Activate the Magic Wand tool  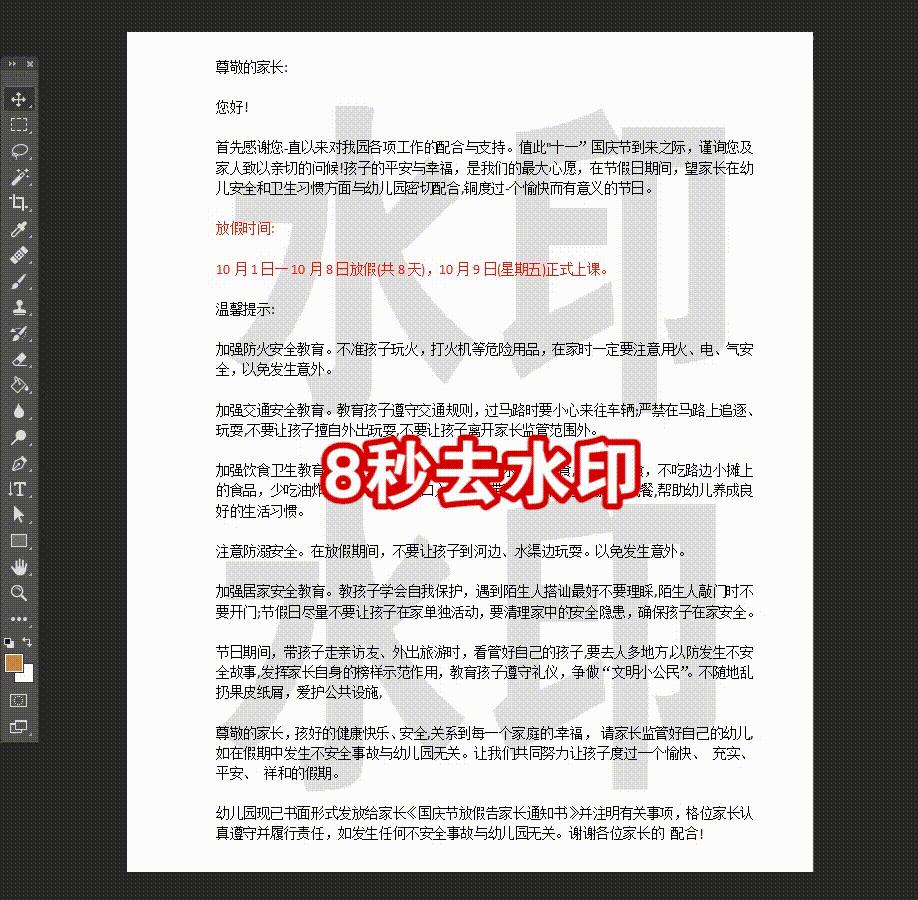(x=18, y=177)
